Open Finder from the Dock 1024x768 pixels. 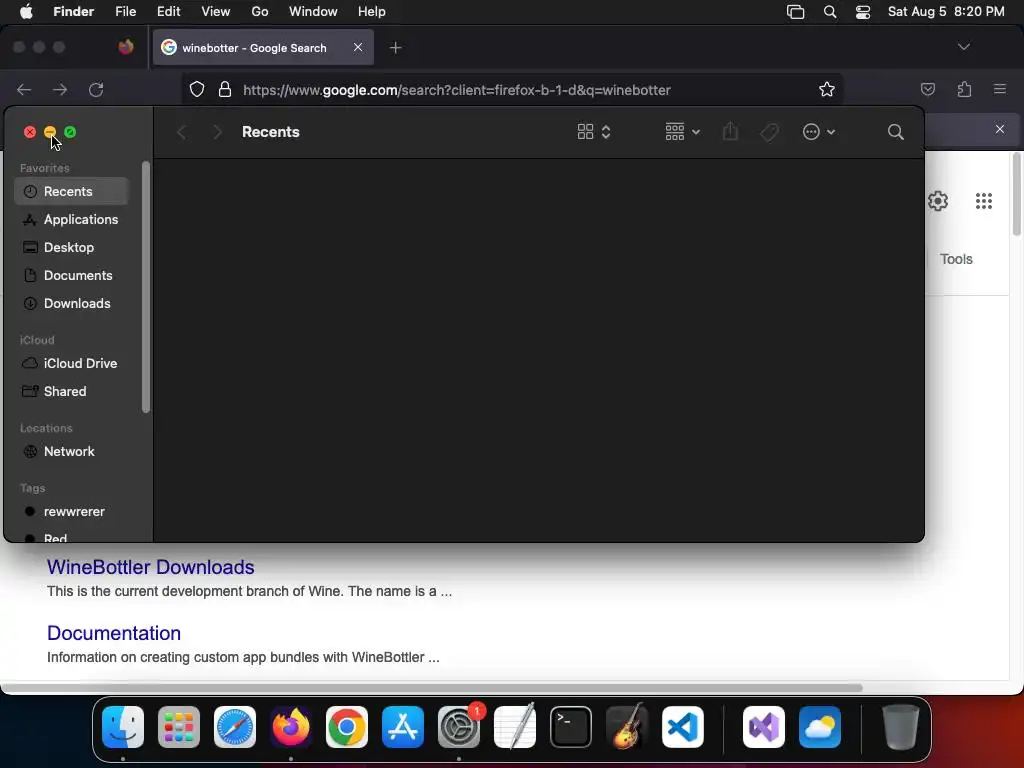pyautogui.click(x=123, y=727)
